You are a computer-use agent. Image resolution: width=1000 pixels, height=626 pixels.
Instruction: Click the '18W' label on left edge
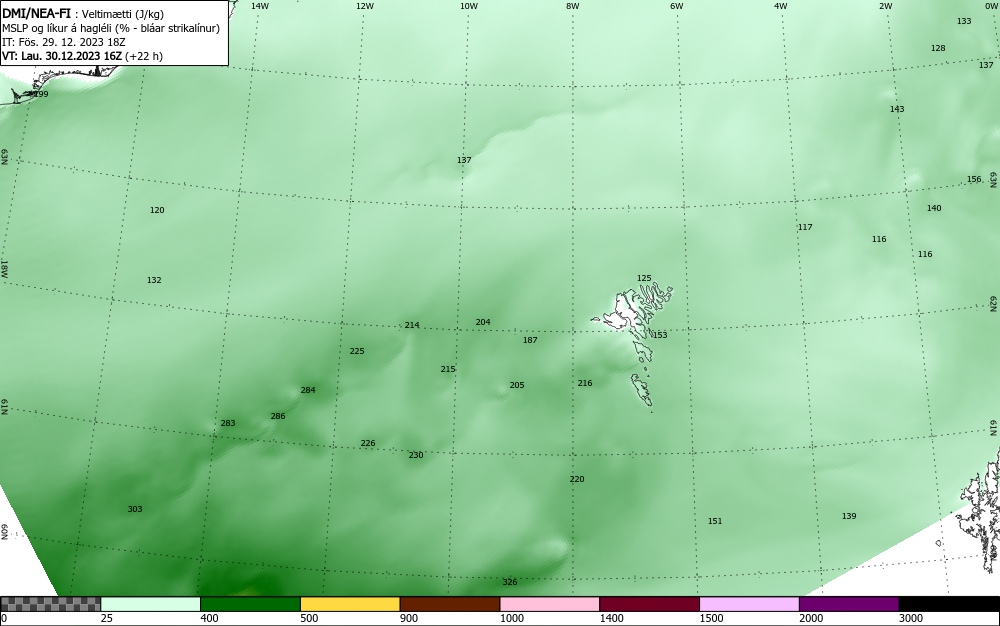pos(4,268)
